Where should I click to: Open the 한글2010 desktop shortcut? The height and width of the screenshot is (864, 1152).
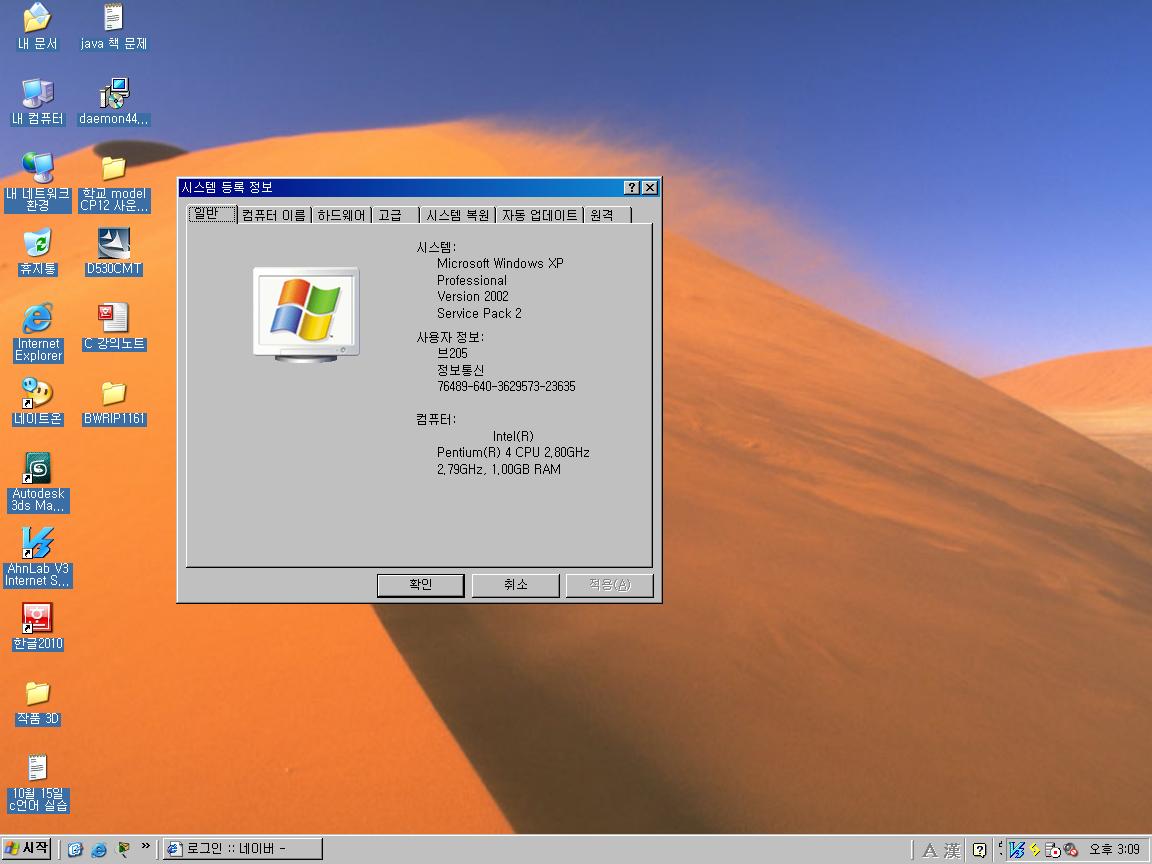pos(38,619)
